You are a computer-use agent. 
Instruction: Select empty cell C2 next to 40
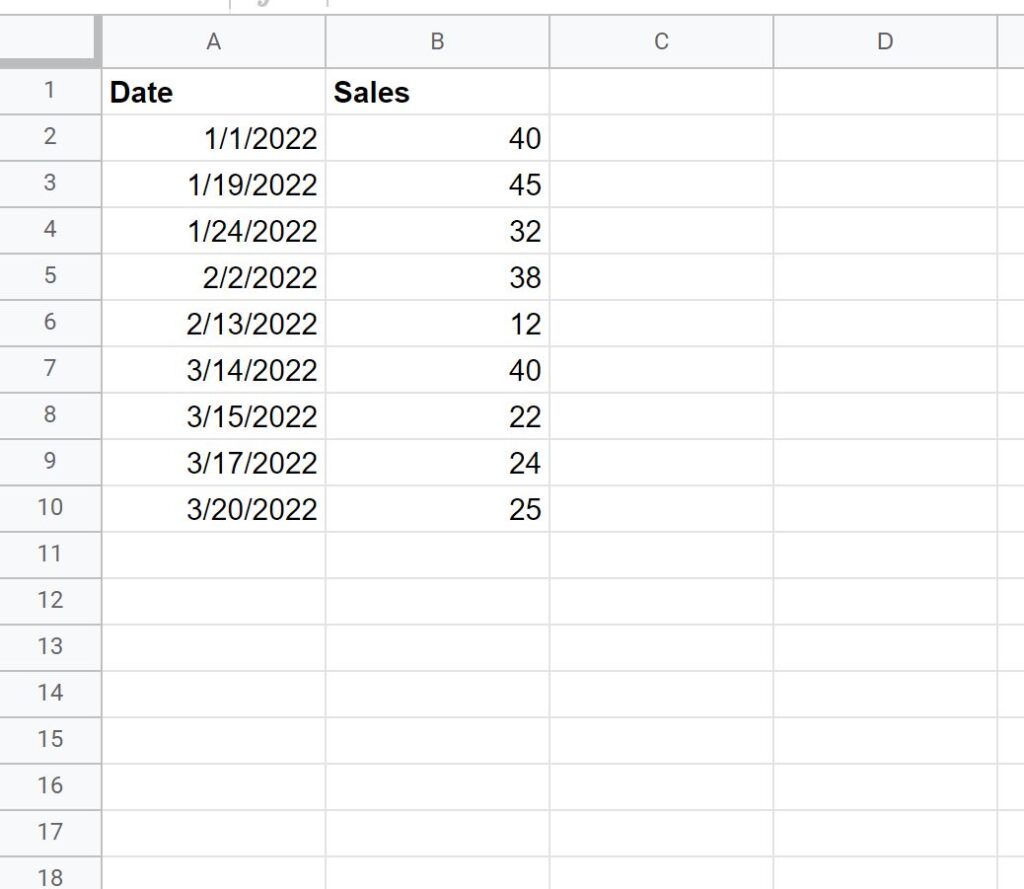[661, 139]
